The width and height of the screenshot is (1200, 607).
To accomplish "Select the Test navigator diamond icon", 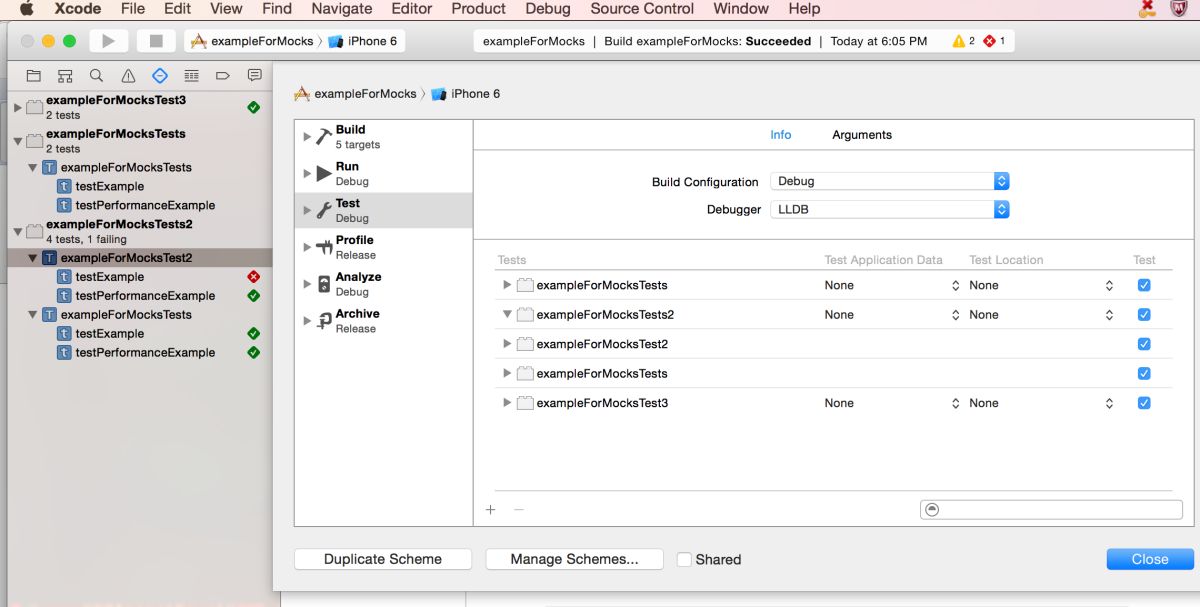I will point(160,75).
